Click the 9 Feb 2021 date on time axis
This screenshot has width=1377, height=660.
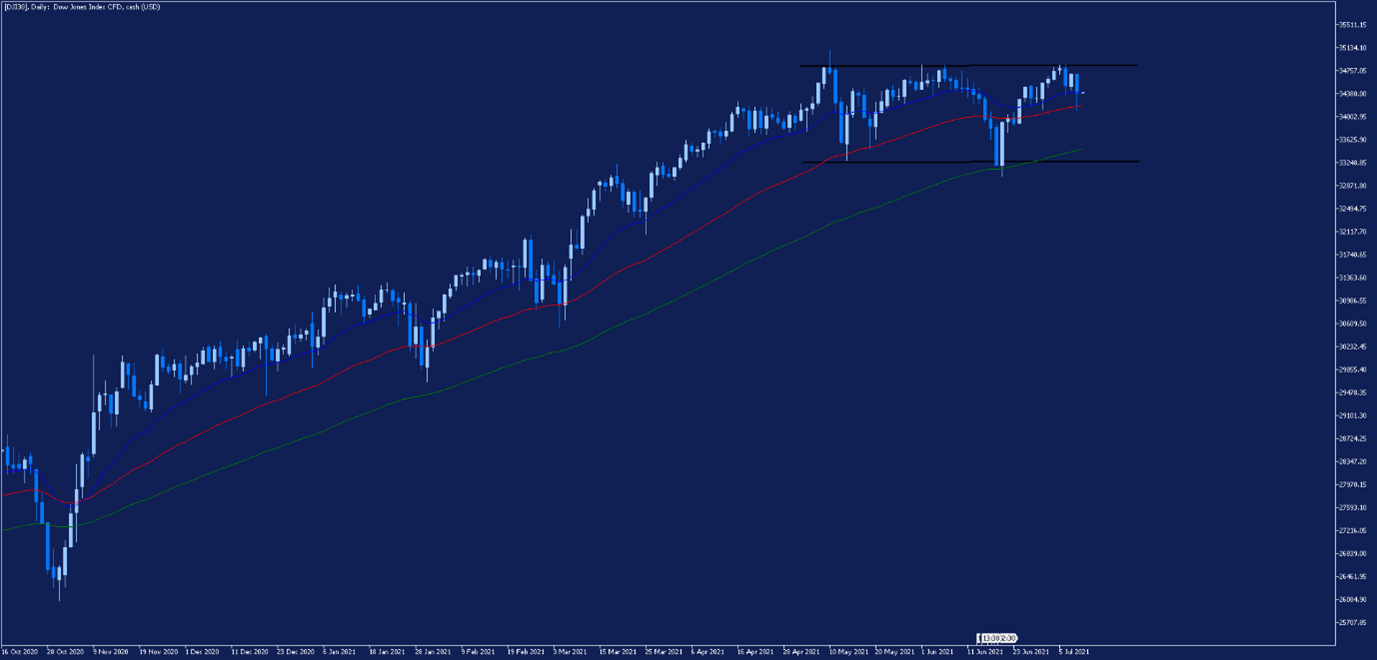479,650
